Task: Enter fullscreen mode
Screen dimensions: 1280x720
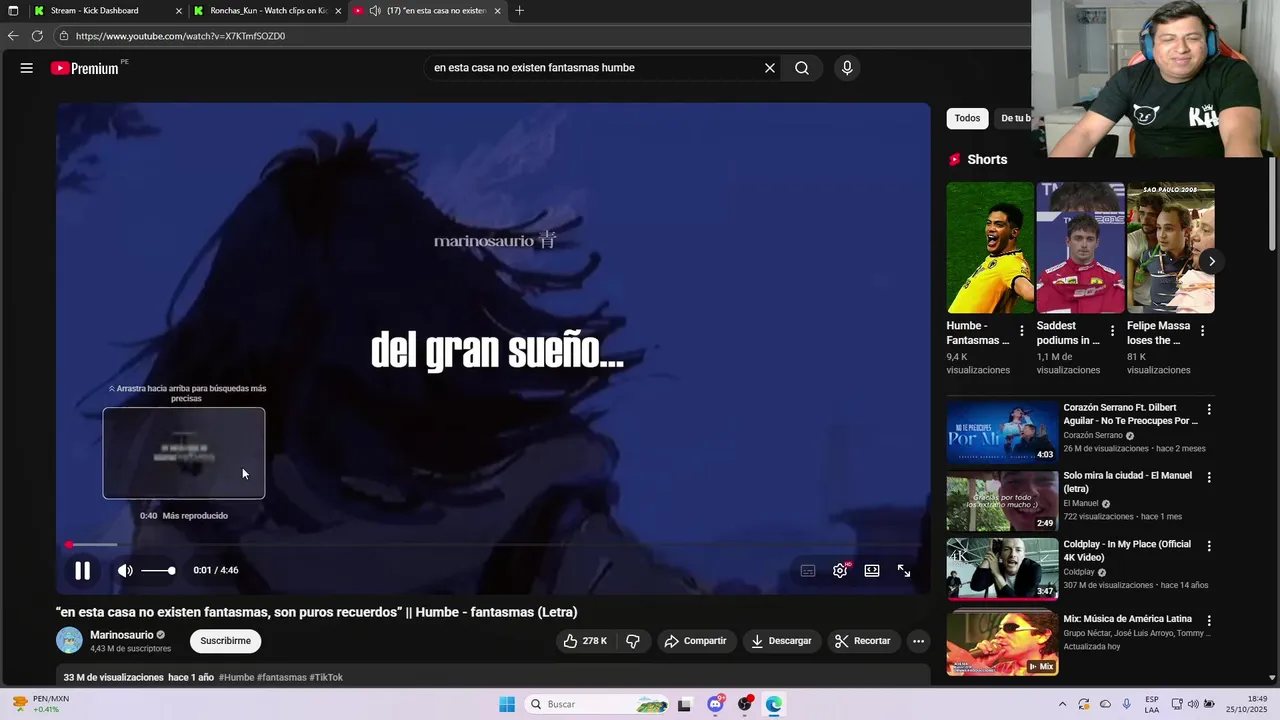Action: pyautogui.click(x=904, y=570)
